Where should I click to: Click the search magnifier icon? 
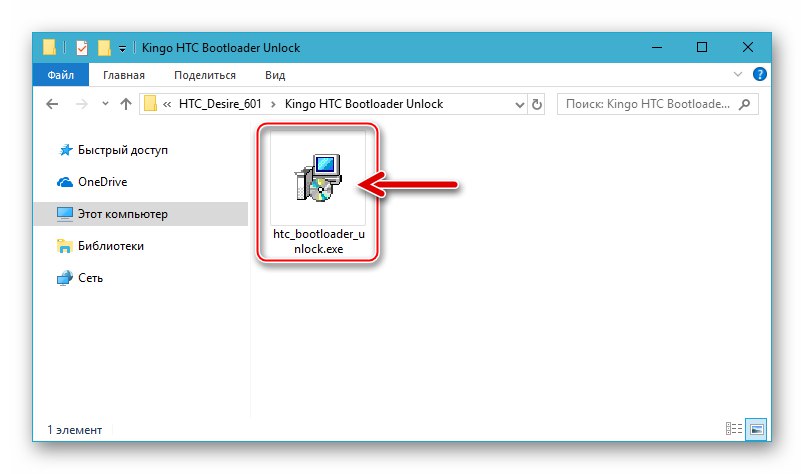(x=745, y=104)
